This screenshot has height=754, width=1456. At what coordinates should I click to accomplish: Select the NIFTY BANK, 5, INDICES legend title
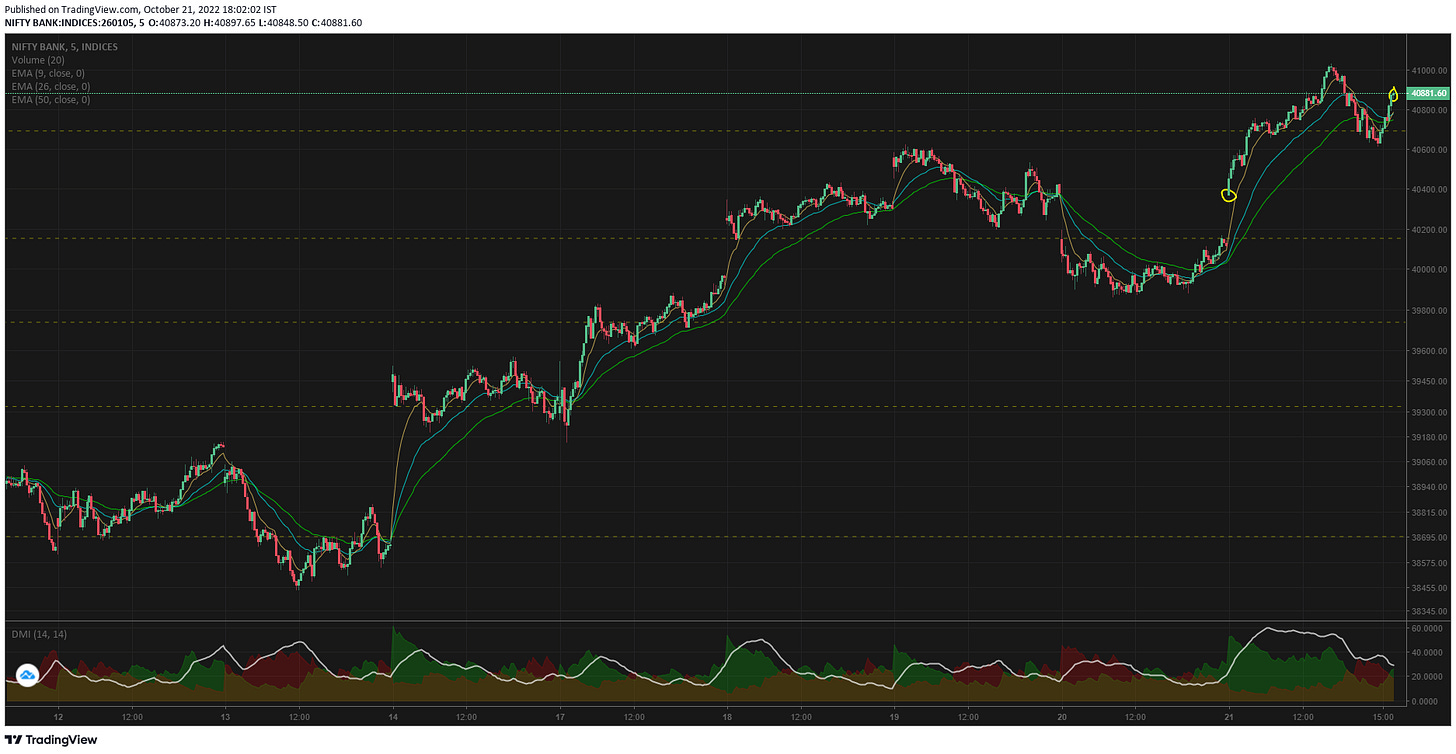[64, 47]
